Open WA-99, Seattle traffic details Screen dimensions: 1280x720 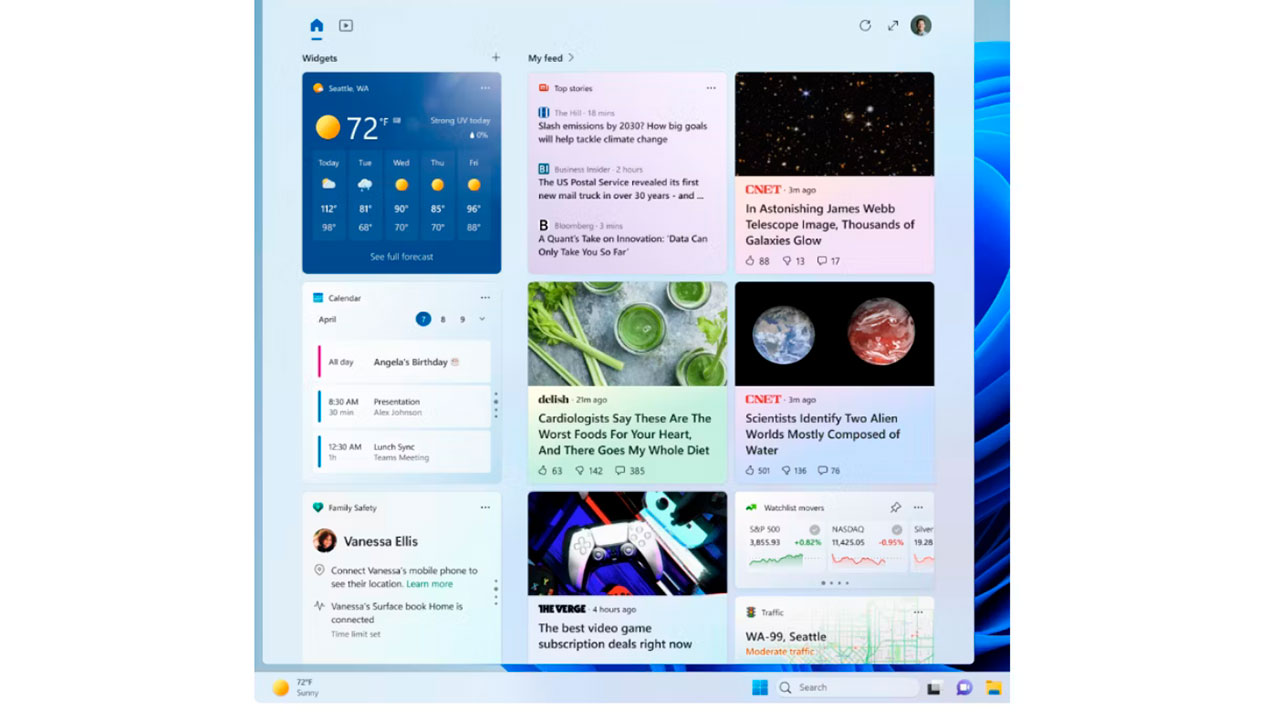pos(786,637)
